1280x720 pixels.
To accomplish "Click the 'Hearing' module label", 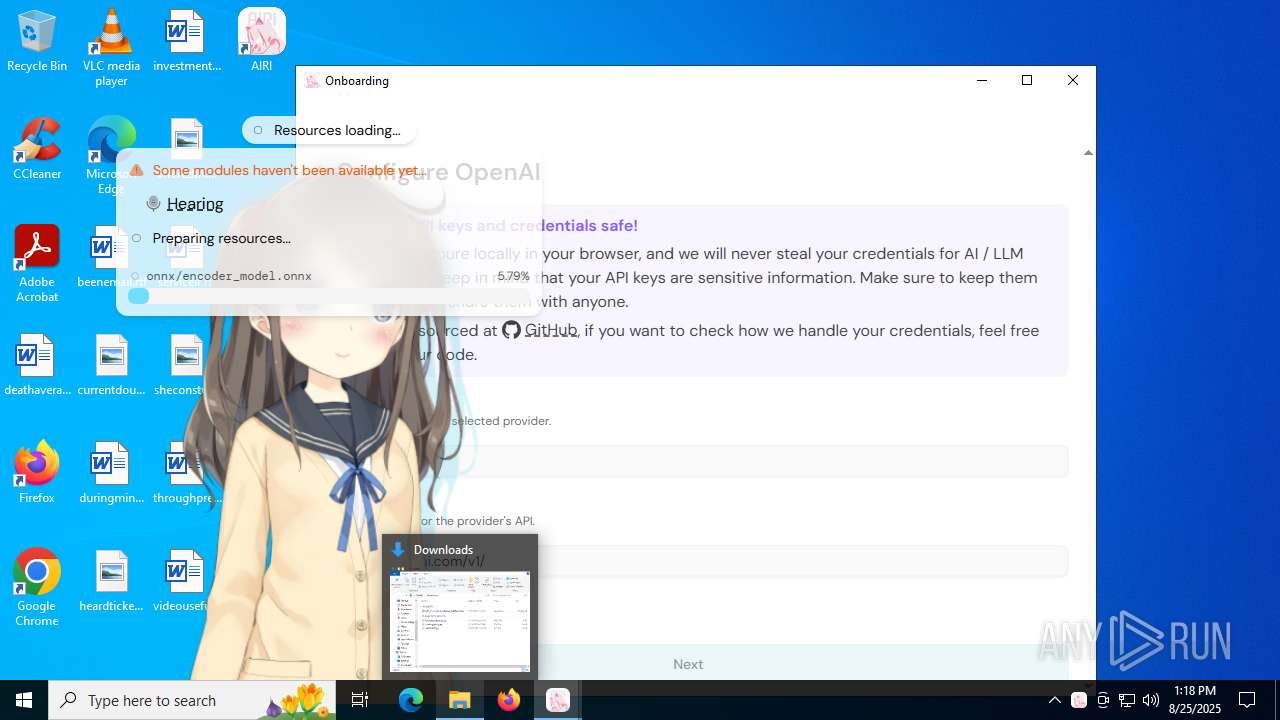I will (195, 204).
